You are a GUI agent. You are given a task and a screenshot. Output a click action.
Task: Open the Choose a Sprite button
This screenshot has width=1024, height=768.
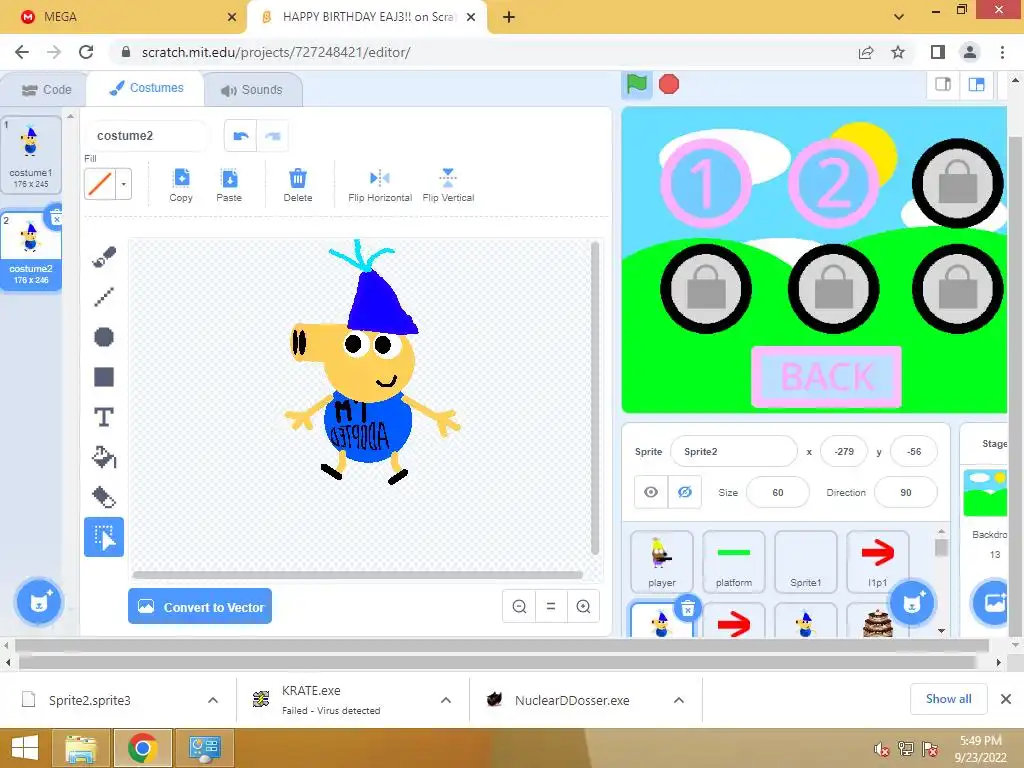coord(912,603)
